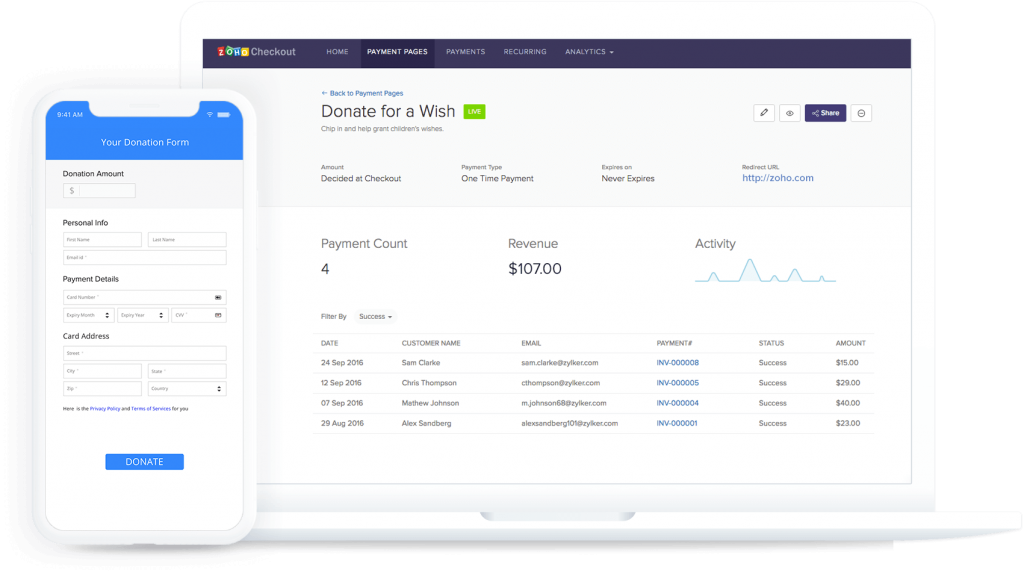This screenshot has height=573, width=1024.
Task: Open the Success filter dropdown
Action: pos(376,316)
